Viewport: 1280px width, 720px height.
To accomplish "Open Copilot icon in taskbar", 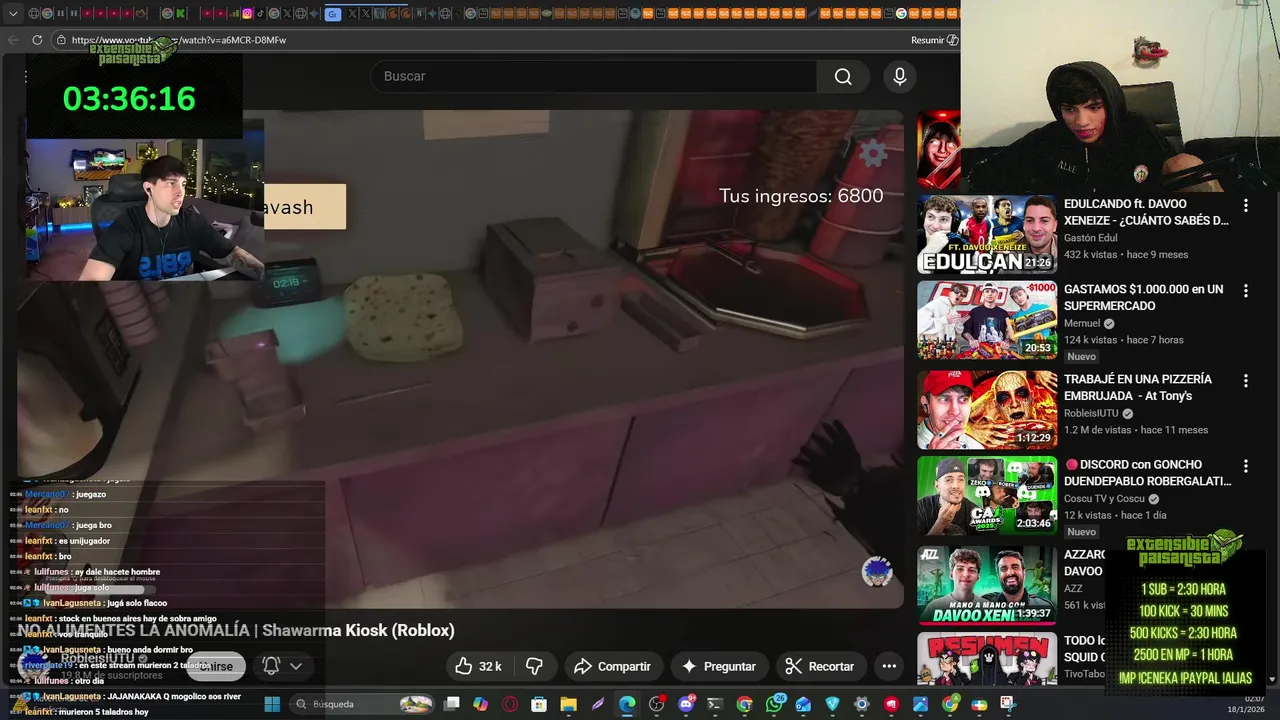I will point(480,704).
